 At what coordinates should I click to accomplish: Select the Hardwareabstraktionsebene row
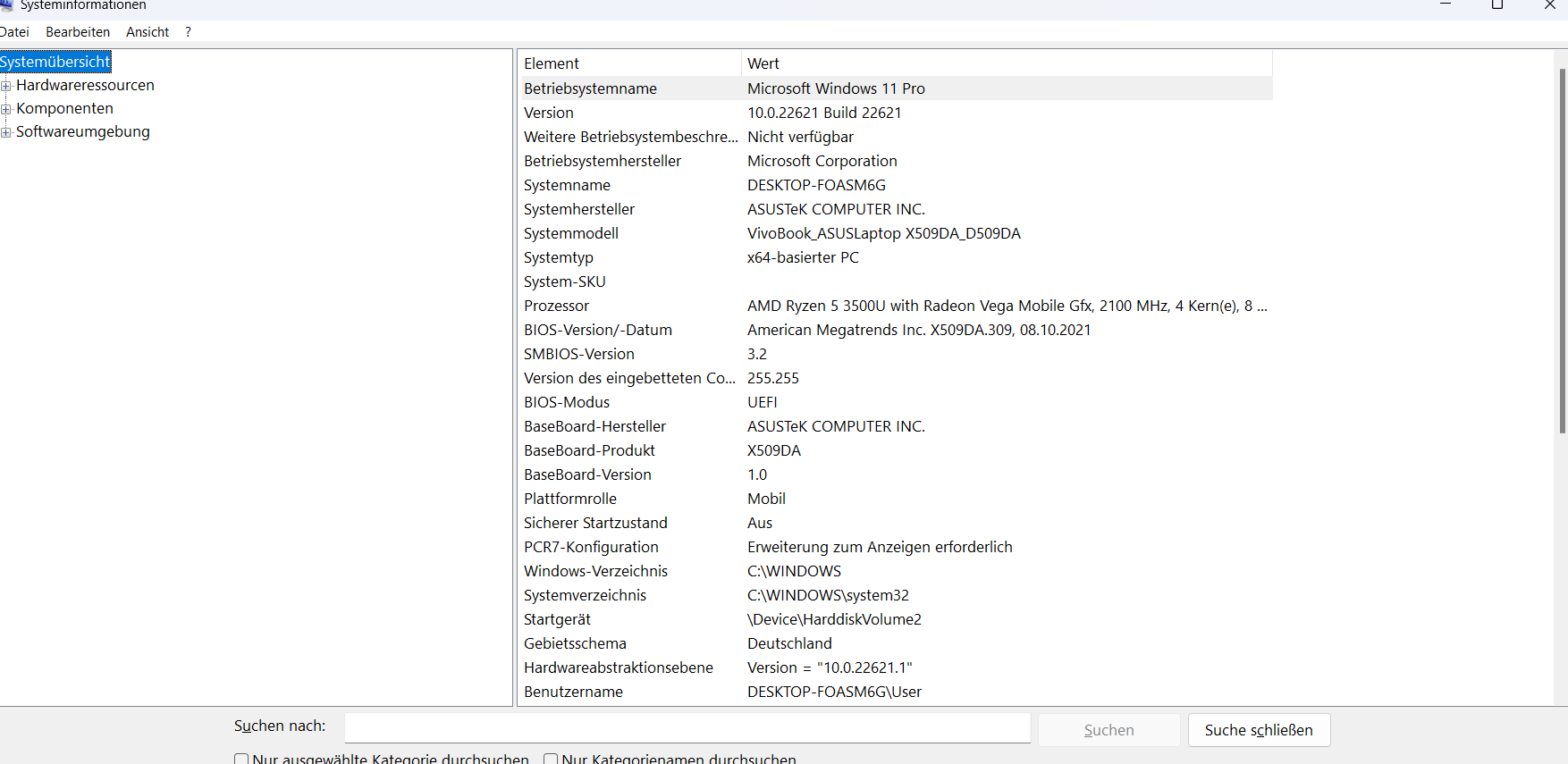[x=896, y=667]
